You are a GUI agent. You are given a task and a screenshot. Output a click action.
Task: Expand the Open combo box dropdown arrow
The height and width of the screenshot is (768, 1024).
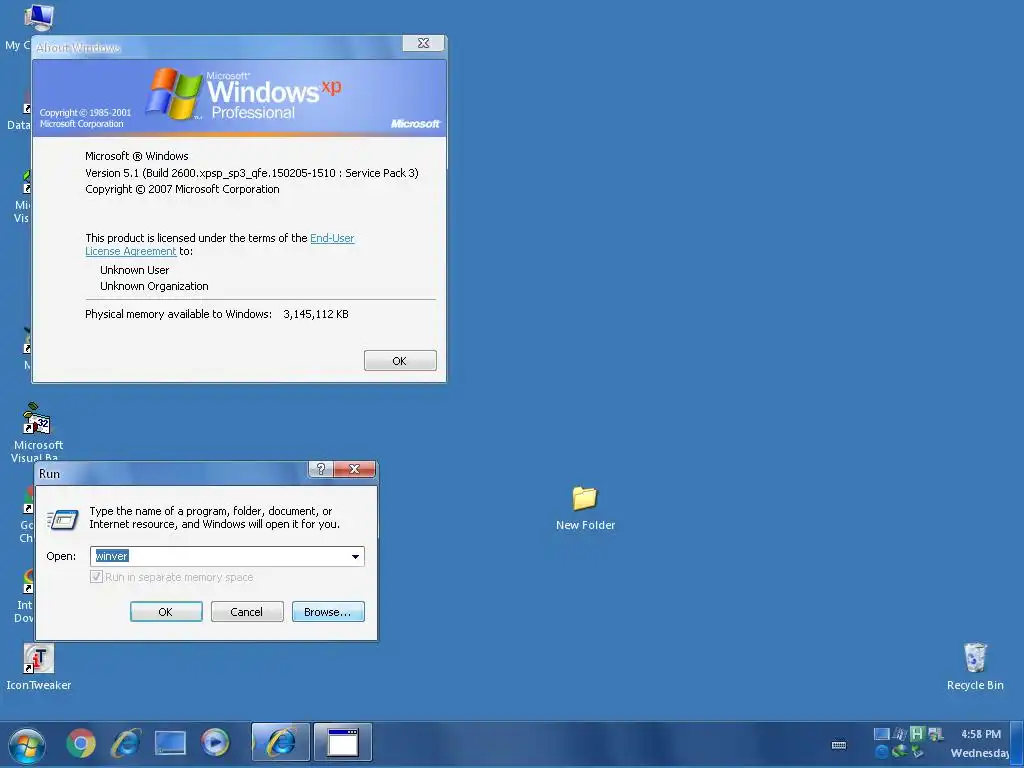(355, 556)
